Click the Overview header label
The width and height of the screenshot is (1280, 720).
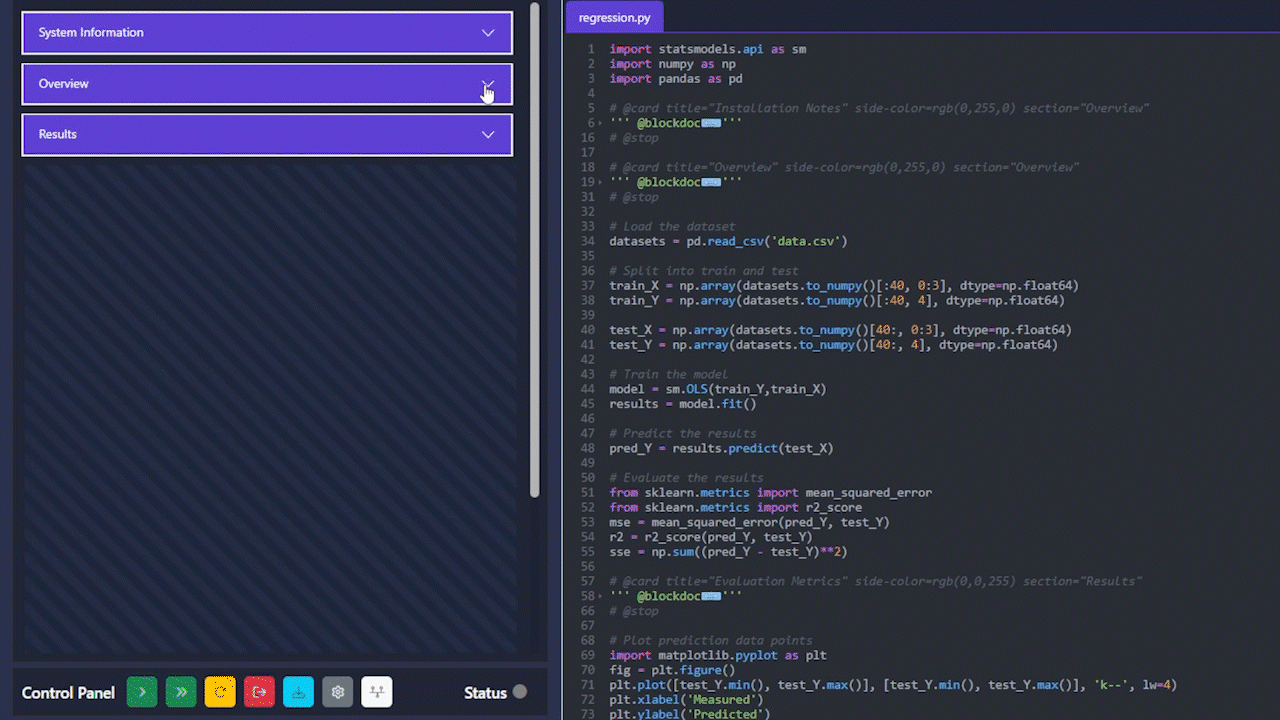click(64, 84)
